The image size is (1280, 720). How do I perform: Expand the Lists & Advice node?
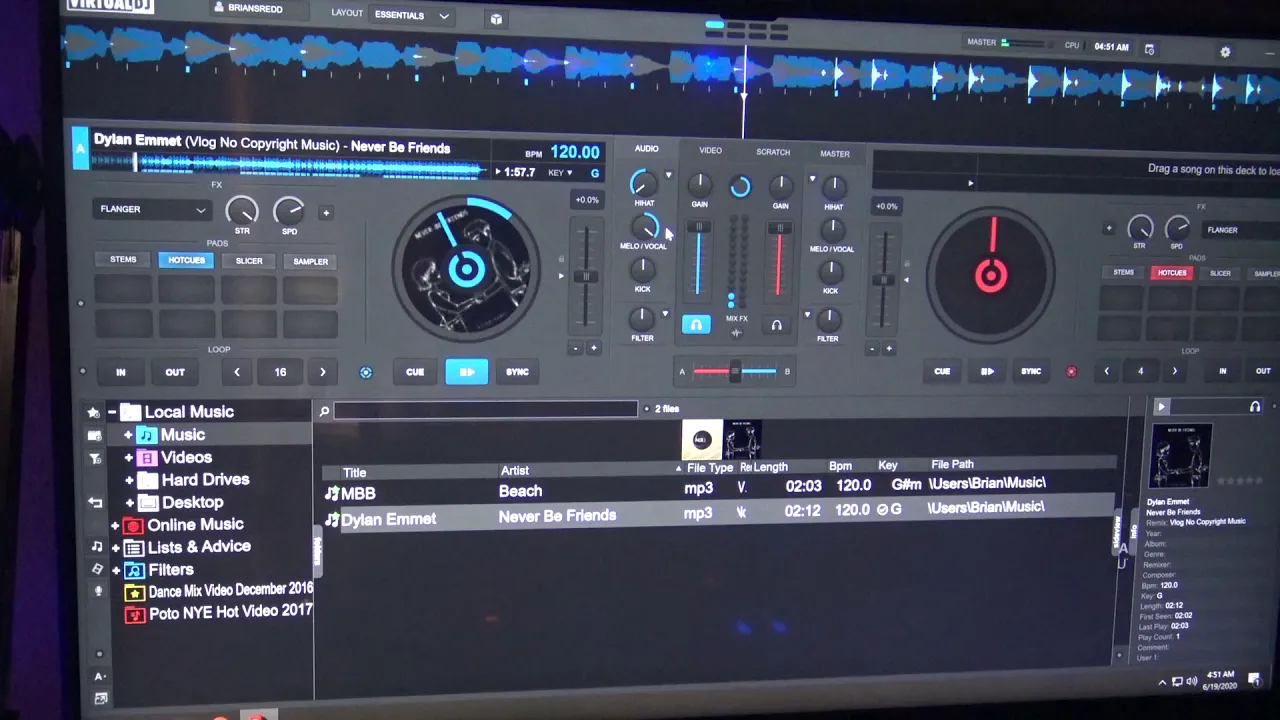tap(116, 548)
